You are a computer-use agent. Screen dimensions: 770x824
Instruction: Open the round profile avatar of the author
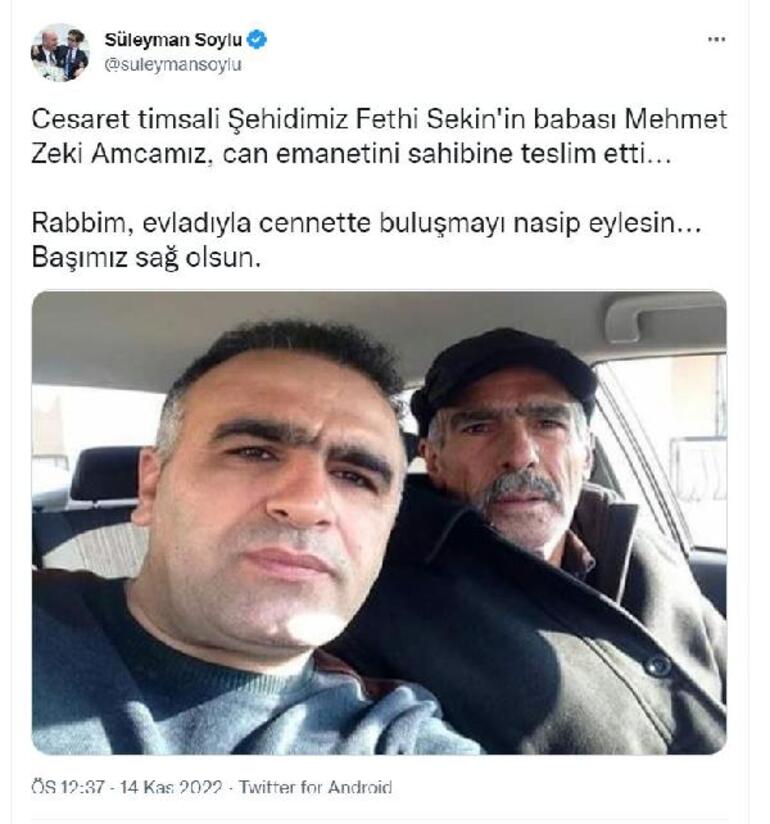point(60,53)
